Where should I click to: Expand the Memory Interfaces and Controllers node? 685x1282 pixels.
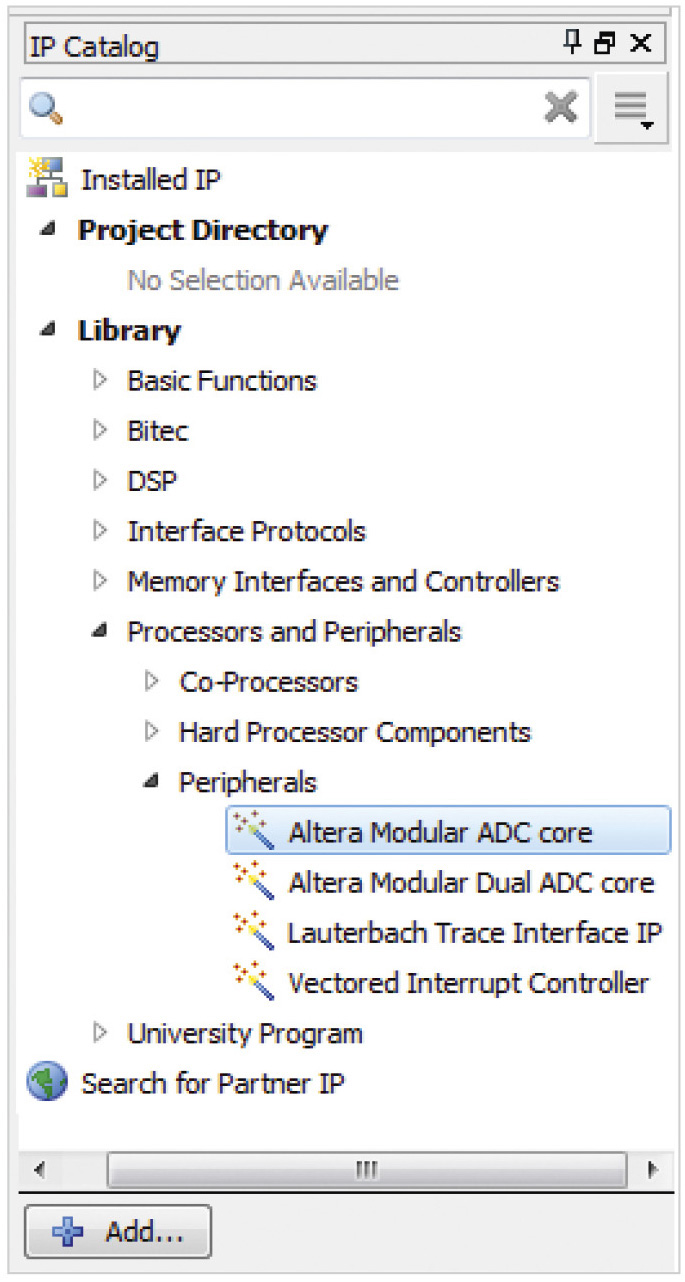(99, 580)
